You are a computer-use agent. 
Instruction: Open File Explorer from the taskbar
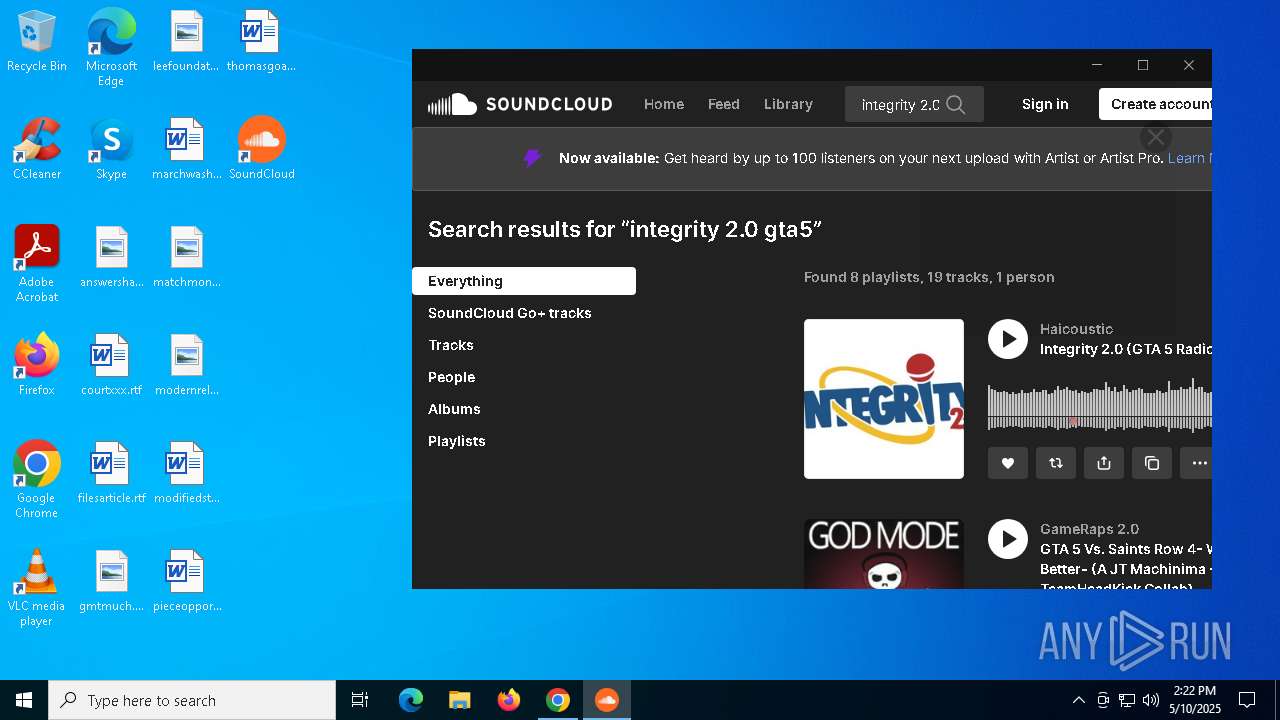(459, 700)
